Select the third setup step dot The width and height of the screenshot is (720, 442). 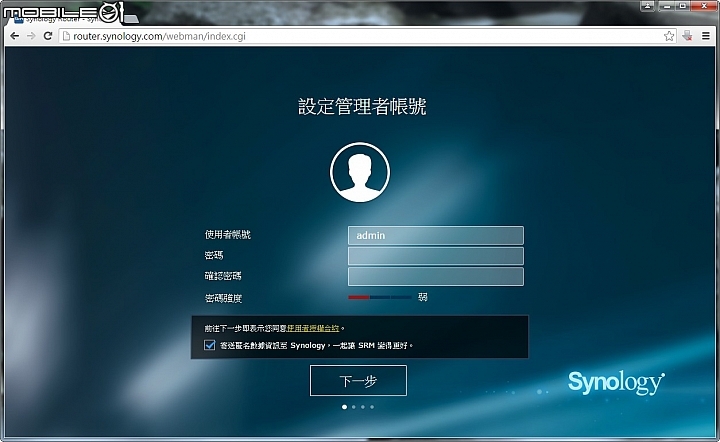pos(363,407)
